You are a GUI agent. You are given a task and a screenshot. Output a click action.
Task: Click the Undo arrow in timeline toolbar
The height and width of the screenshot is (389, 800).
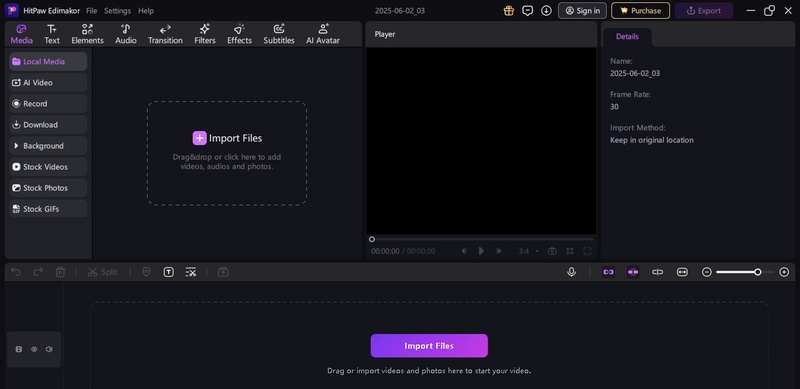click(16, 272)
